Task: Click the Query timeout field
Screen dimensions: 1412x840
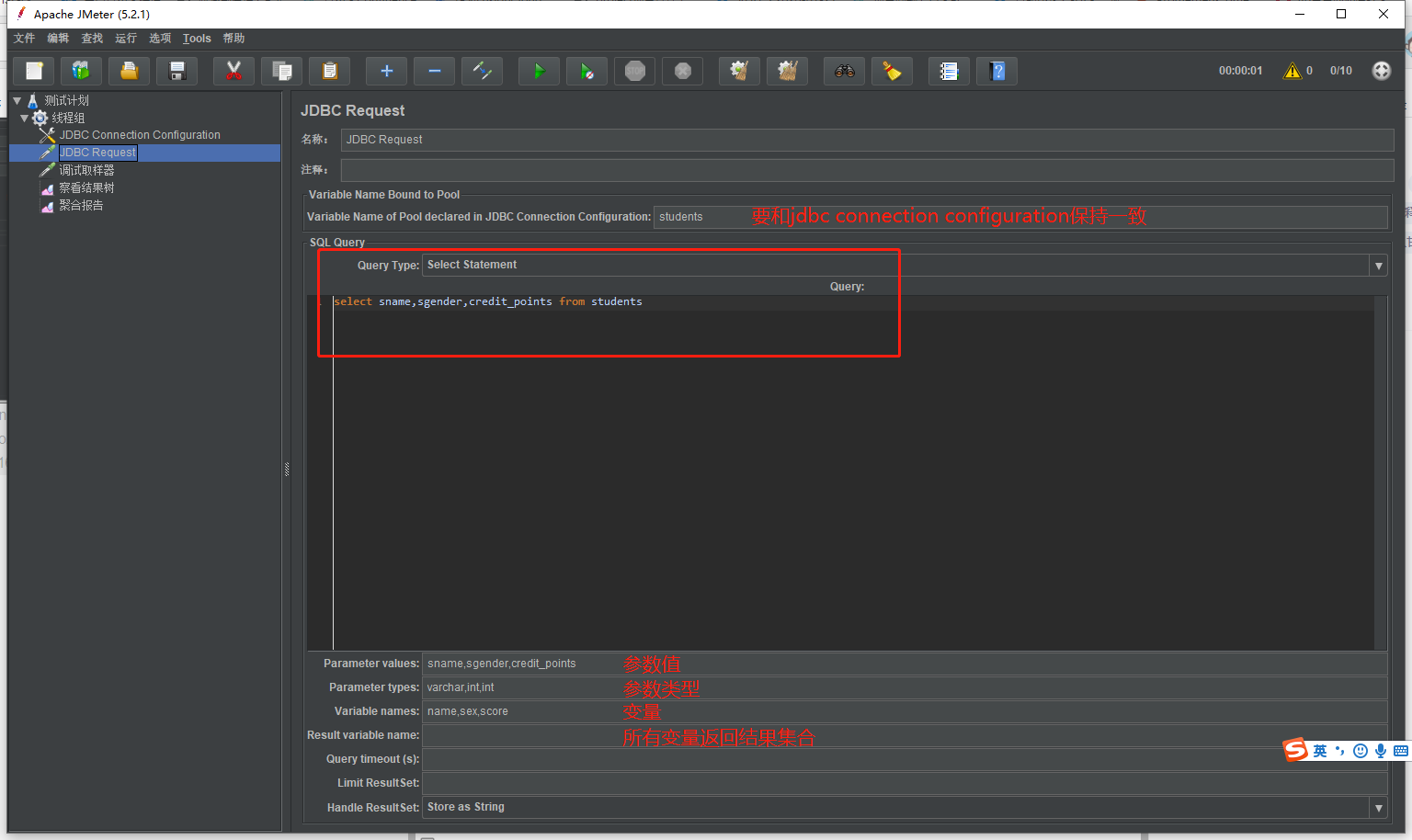Action: [905, 759]
